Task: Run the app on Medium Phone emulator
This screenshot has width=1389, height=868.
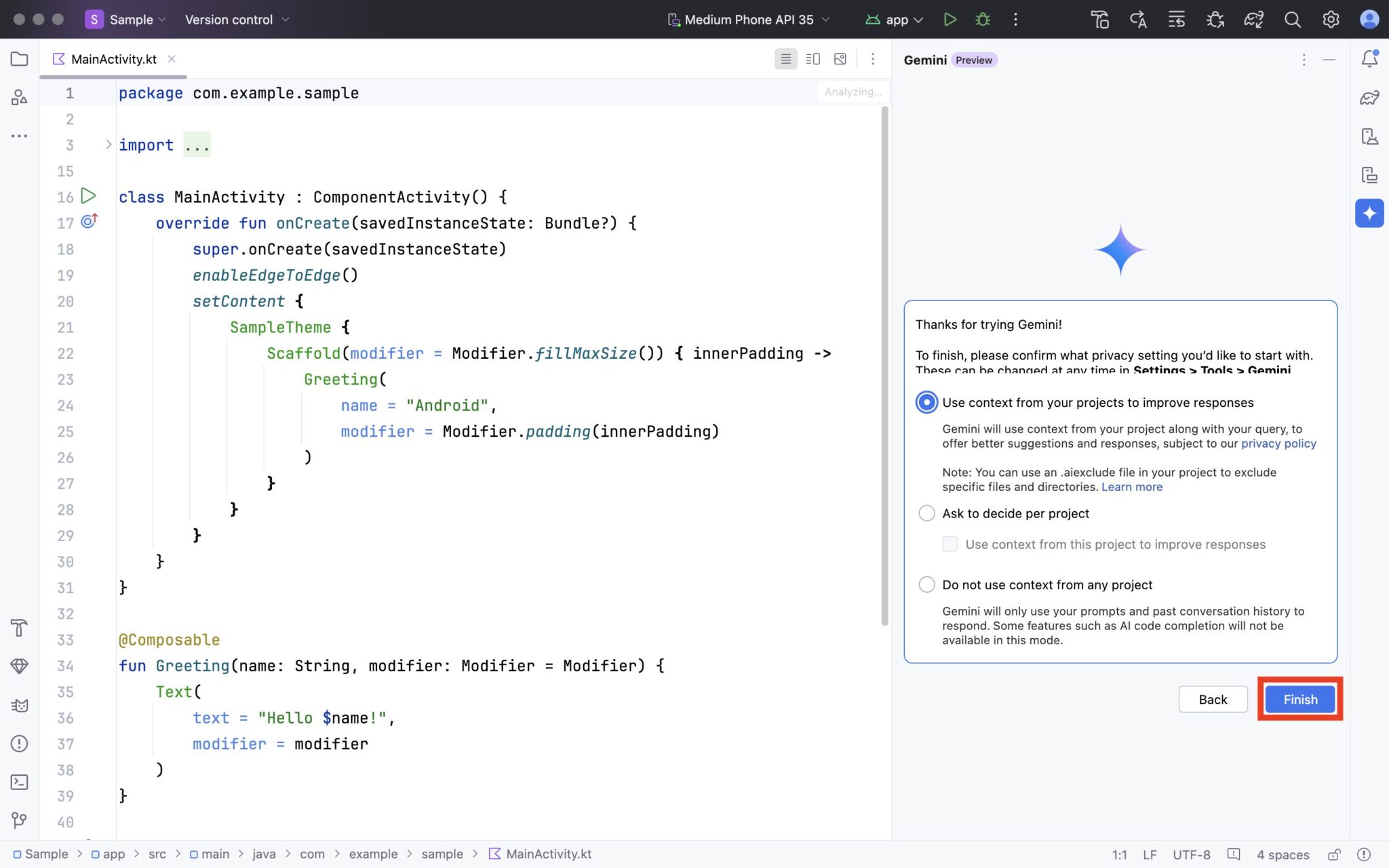Action: coord(950,19)
